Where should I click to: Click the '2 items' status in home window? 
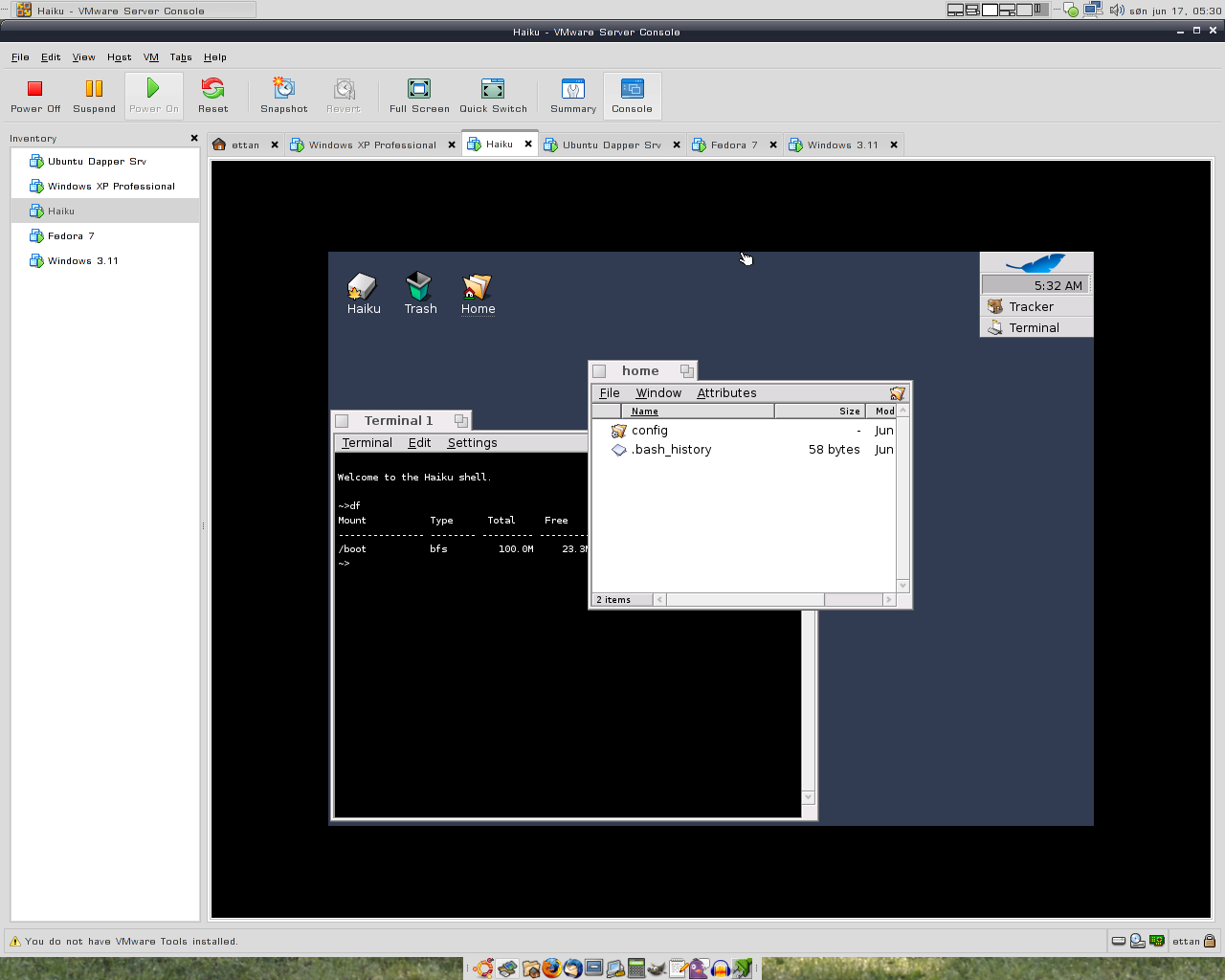click(622, 600)
